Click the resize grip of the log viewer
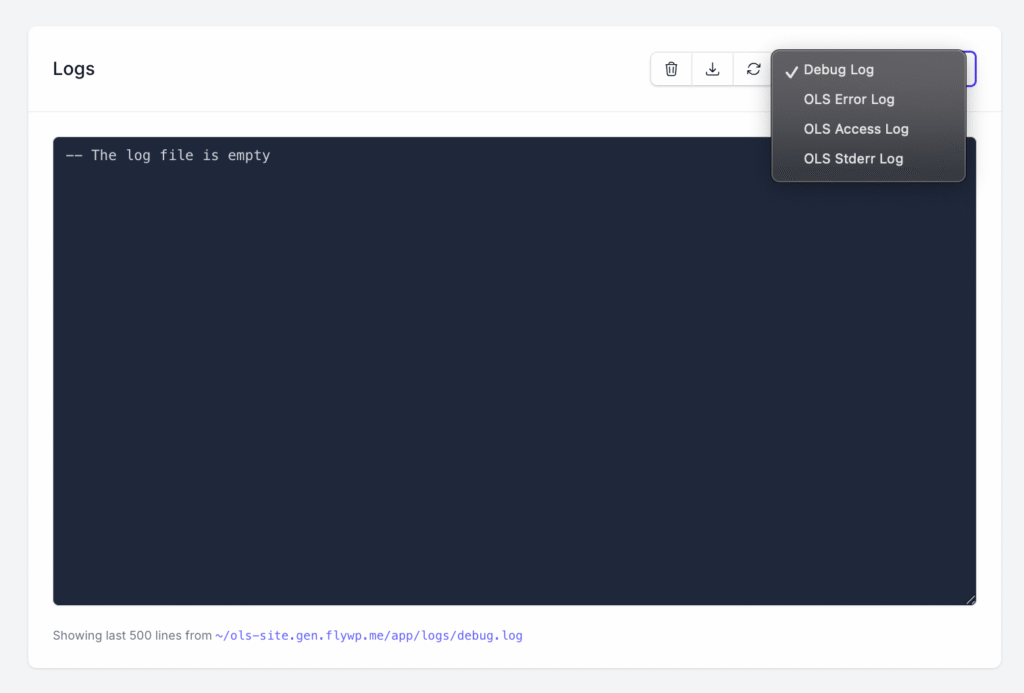 [970, 600]
